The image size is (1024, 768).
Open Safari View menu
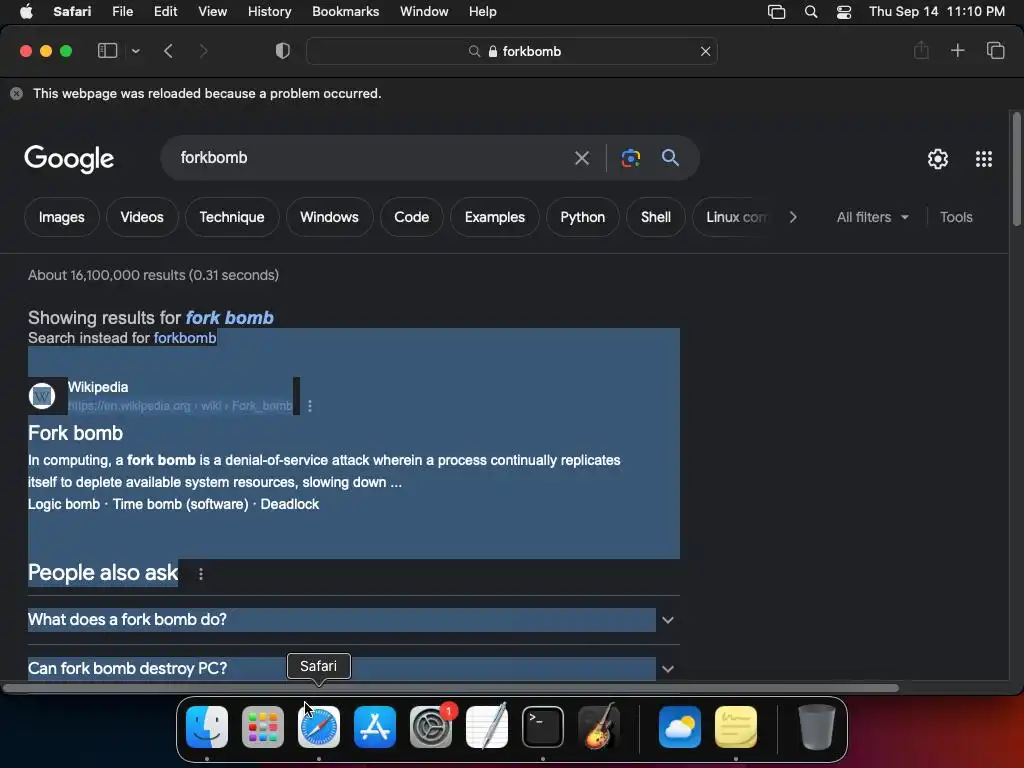pos(212,11)
